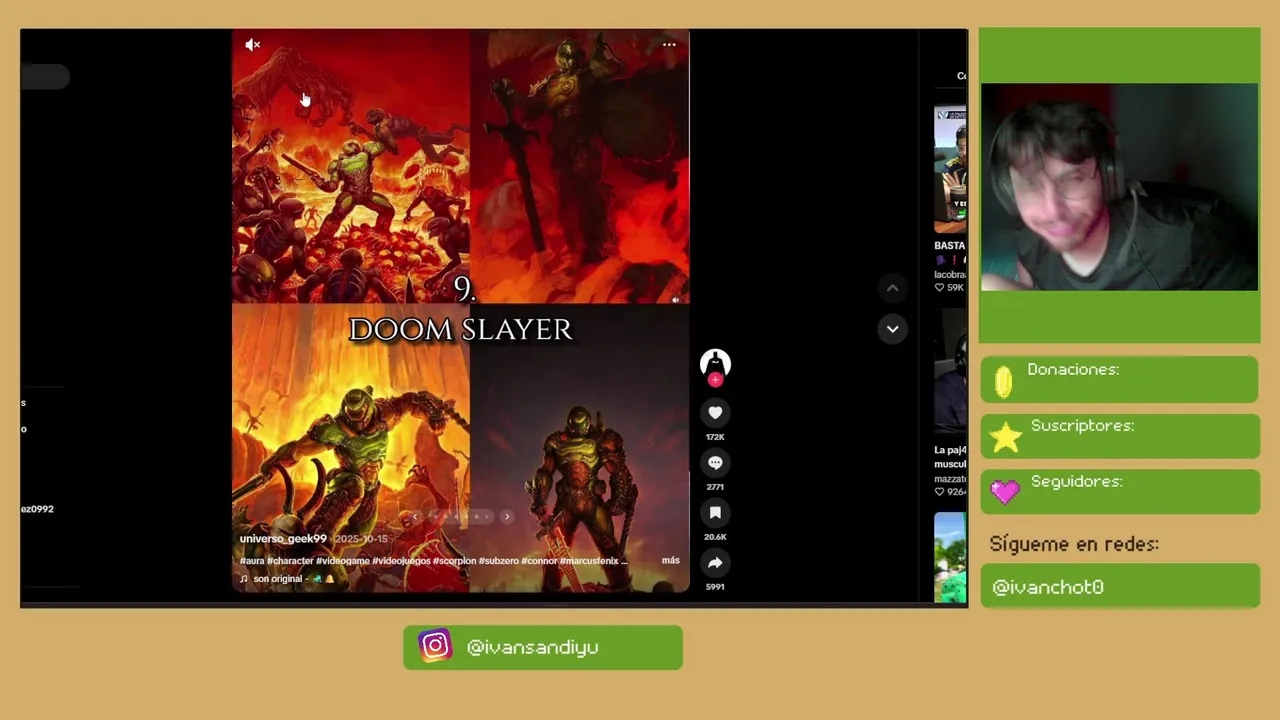The height and width of the screenshot is (720, 1280).
Task: Open the #aura hashtag
Action: tap(251, 561)
